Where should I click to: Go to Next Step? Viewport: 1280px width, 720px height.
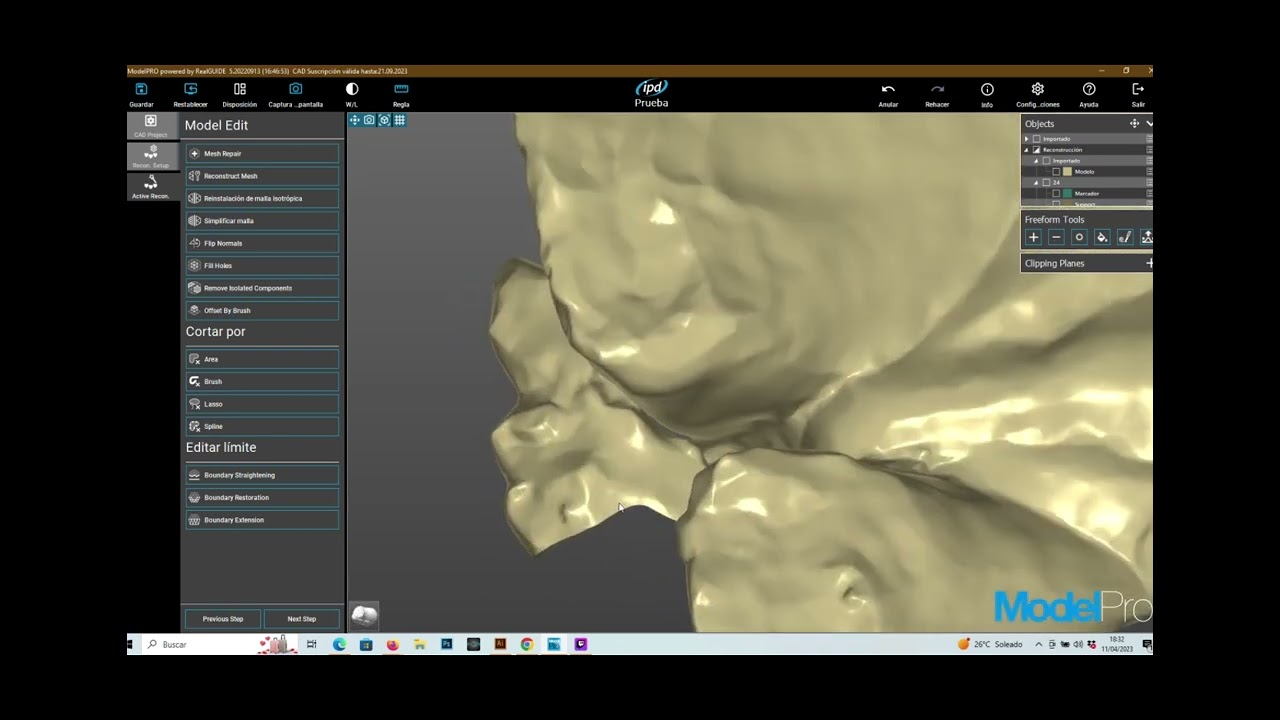click(301, 619)
